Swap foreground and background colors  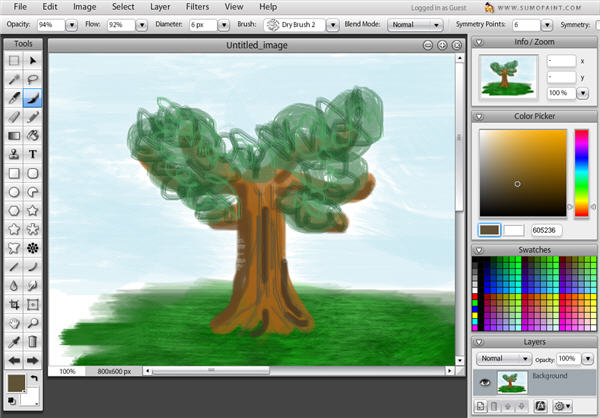[x=32, y=378]
